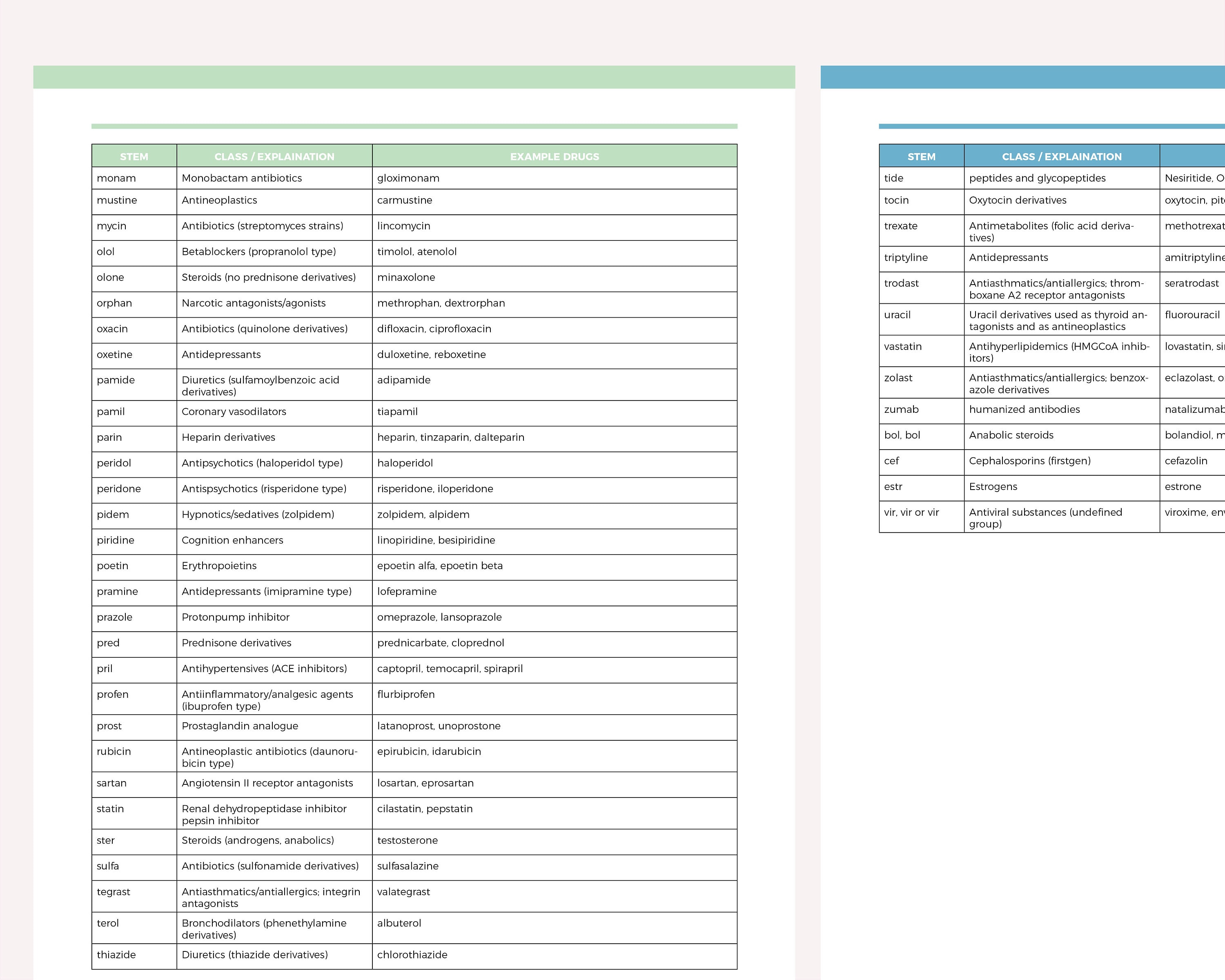Click 'Cephalosporins (firstgen)' cell
The width and height of the screenshot is (1225, 980).
click(1062, 463)
